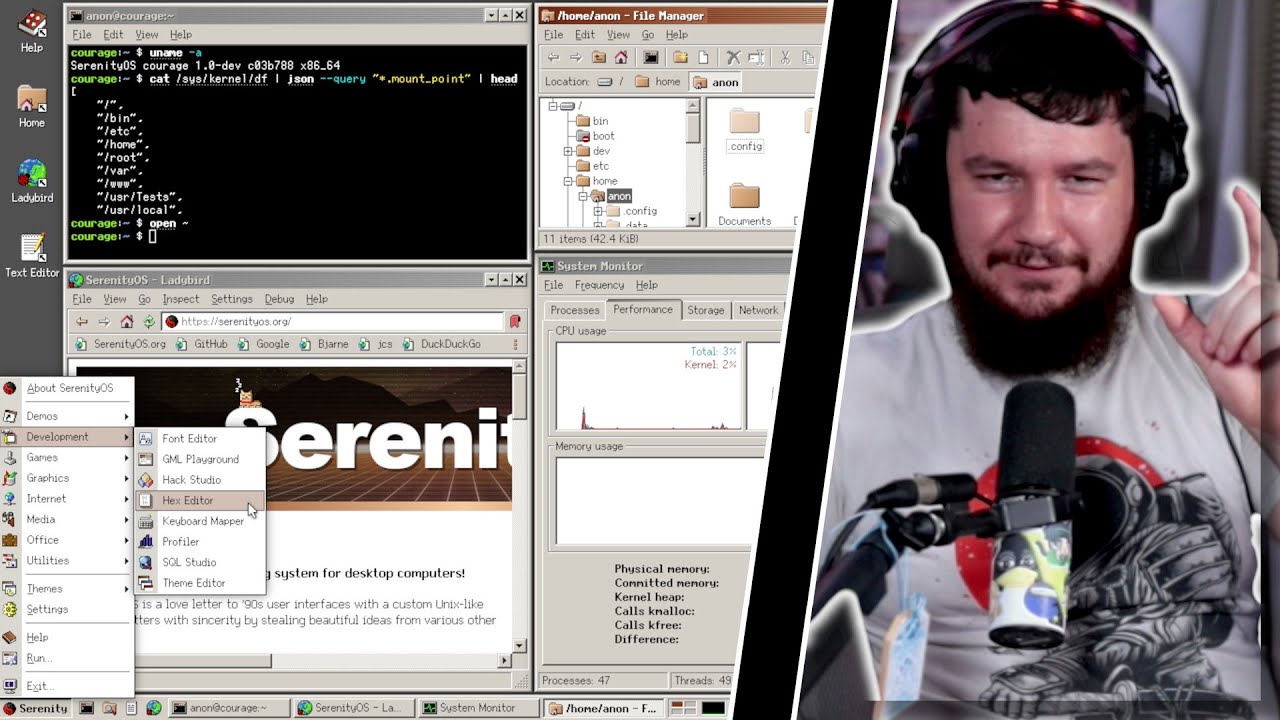Open the Help desktop shortcut
This screenshot has width=1280, height=720.
(32, 30)
